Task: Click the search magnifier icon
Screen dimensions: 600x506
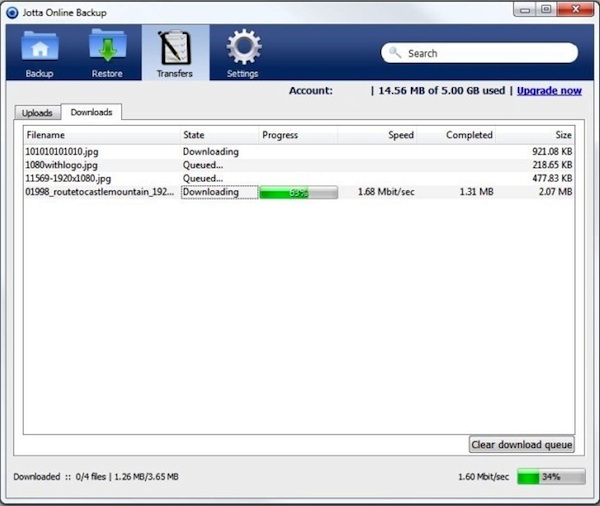Action: pos(395,52)
